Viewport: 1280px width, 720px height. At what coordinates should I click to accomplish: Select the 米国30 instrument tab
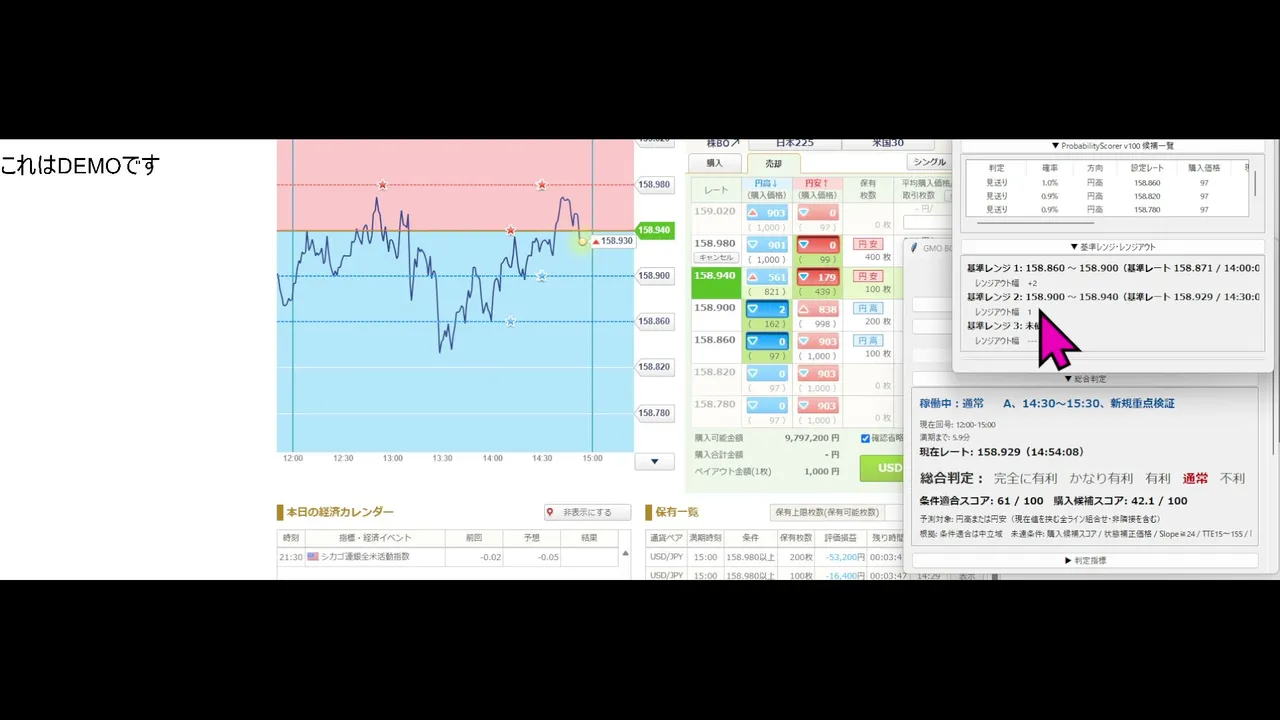point(888,143)
